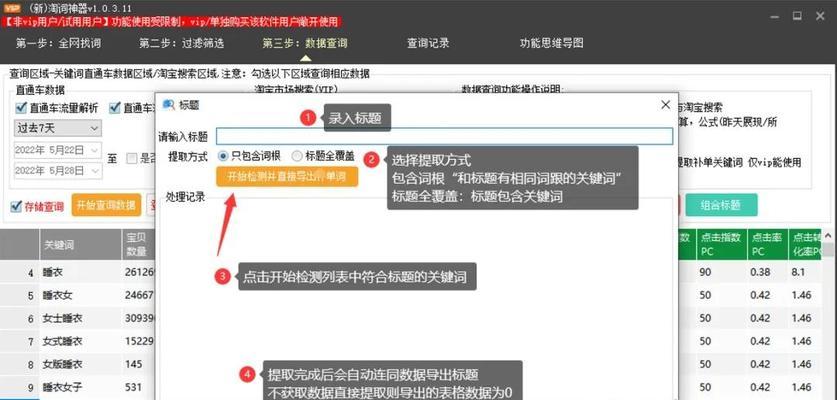Image resolution: width=837 pixels, height=400 pixels.
Task: Tick the checkbox next to 至
Action: coord(131,158)
